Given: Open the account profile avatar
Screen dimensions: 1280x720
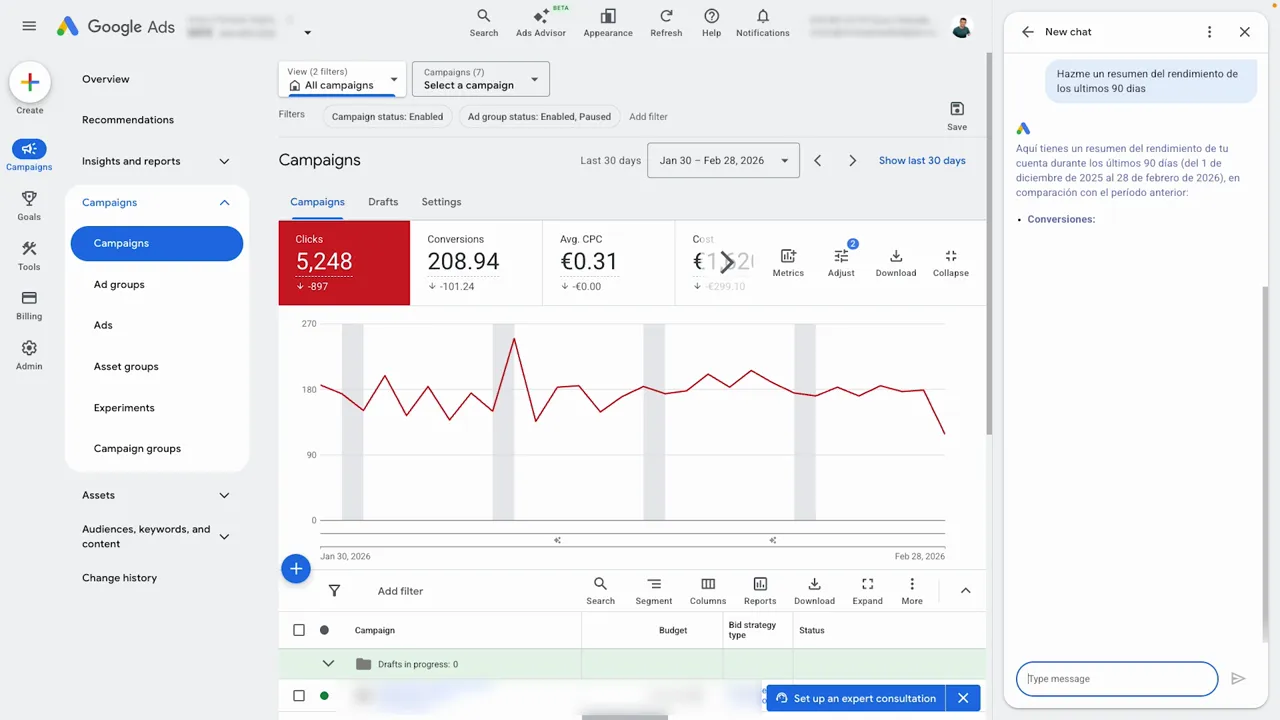Looking at the screenshot, I should 962,27.
